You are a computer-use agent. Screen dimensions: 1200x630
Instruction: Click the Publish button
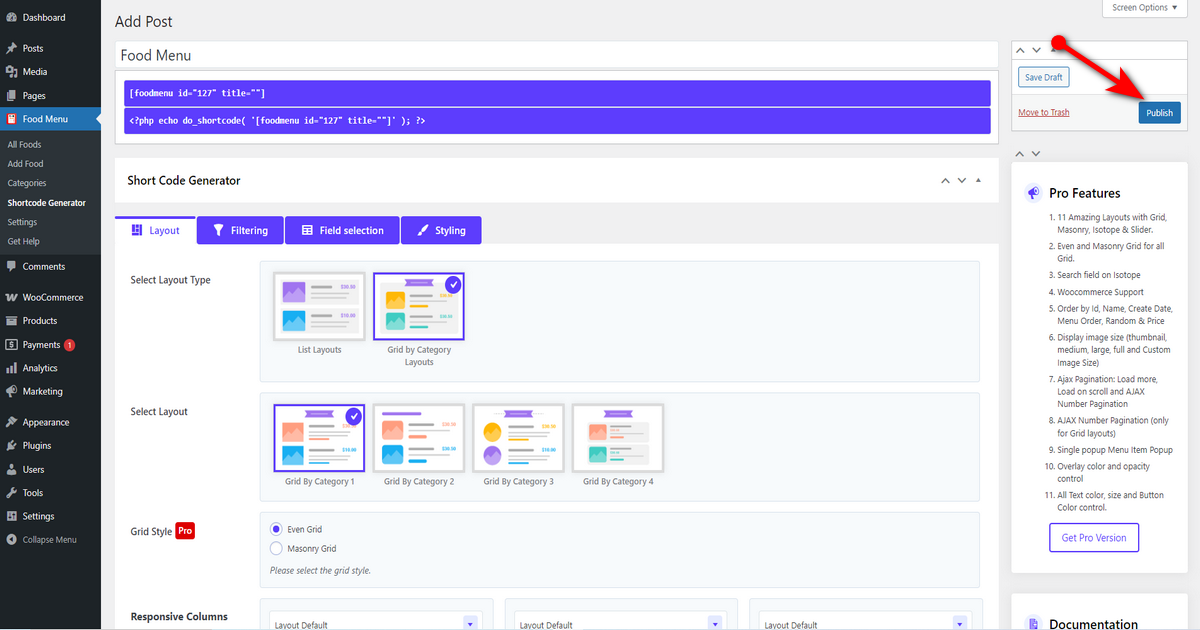pyautogui.click(x=1159, y=112)
